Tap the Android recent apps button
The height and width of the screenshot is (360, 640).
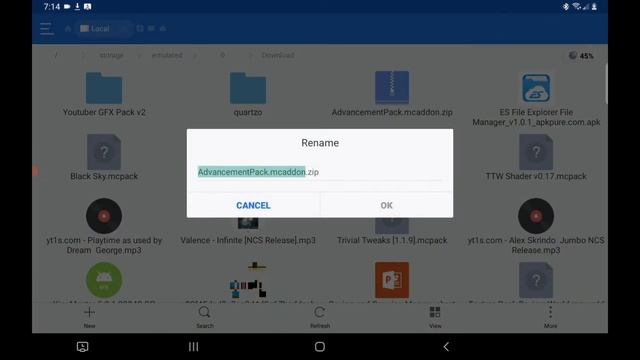(x=193, y=347)
